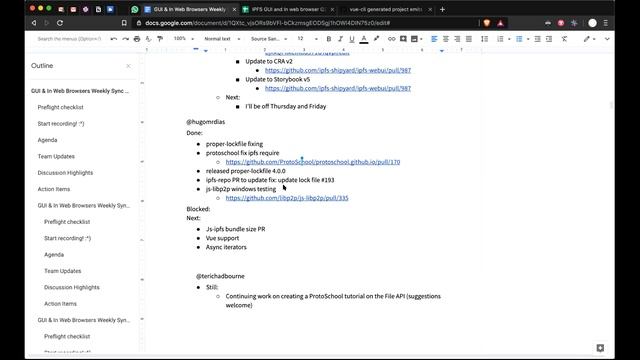Screen dimensions: 640x360
Task: Open the Brave Rewards triangle icon
Action: (500, 23)
